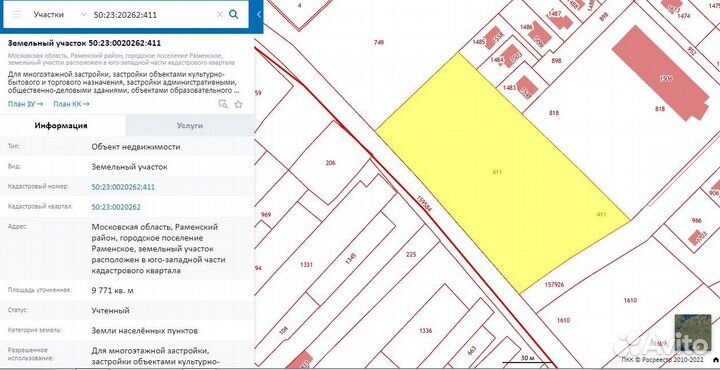Click the address subtitle under the parcel heading
Screen dimensions: 720x370
(122, 59)
